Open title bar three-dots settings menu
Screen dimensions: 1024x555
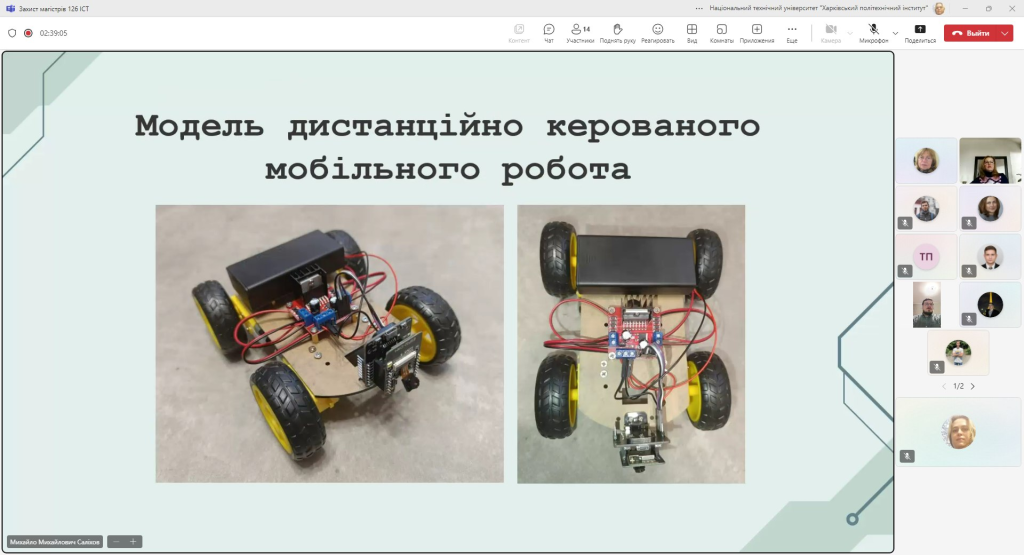click(699, 8)
